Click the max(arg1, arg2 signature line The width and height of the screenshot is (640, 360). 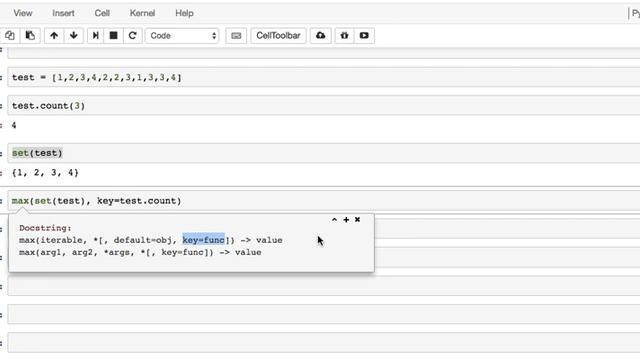tap(140, 252)
